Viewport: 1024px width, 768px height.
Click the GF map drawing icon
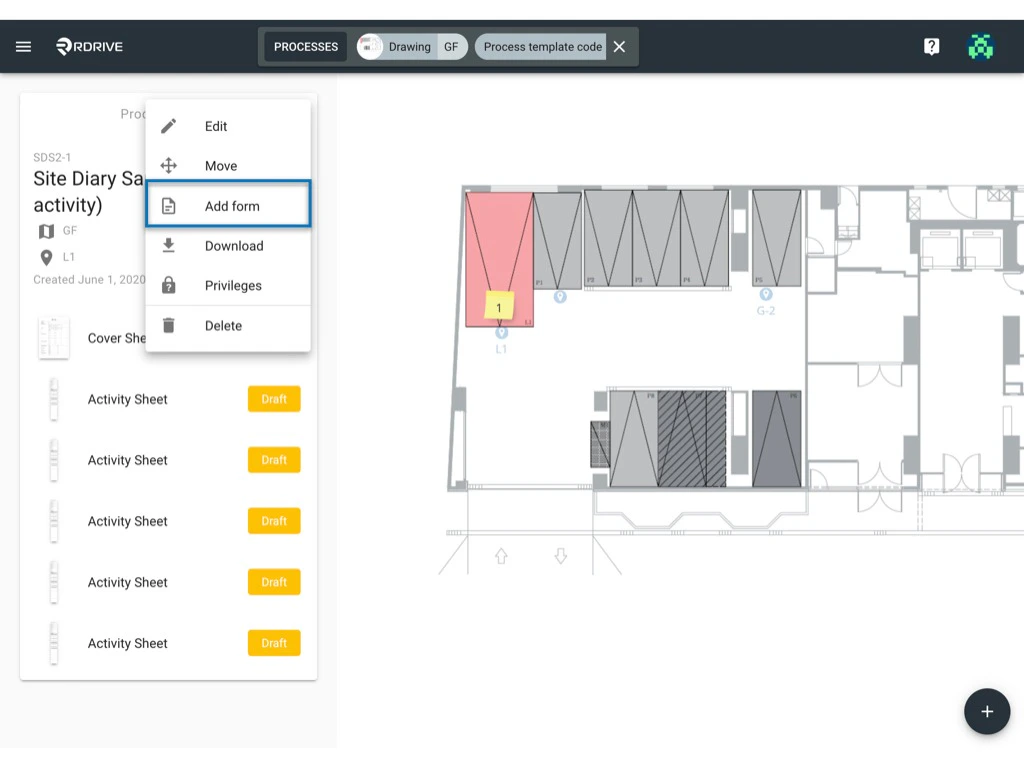[x=46, y=231]
